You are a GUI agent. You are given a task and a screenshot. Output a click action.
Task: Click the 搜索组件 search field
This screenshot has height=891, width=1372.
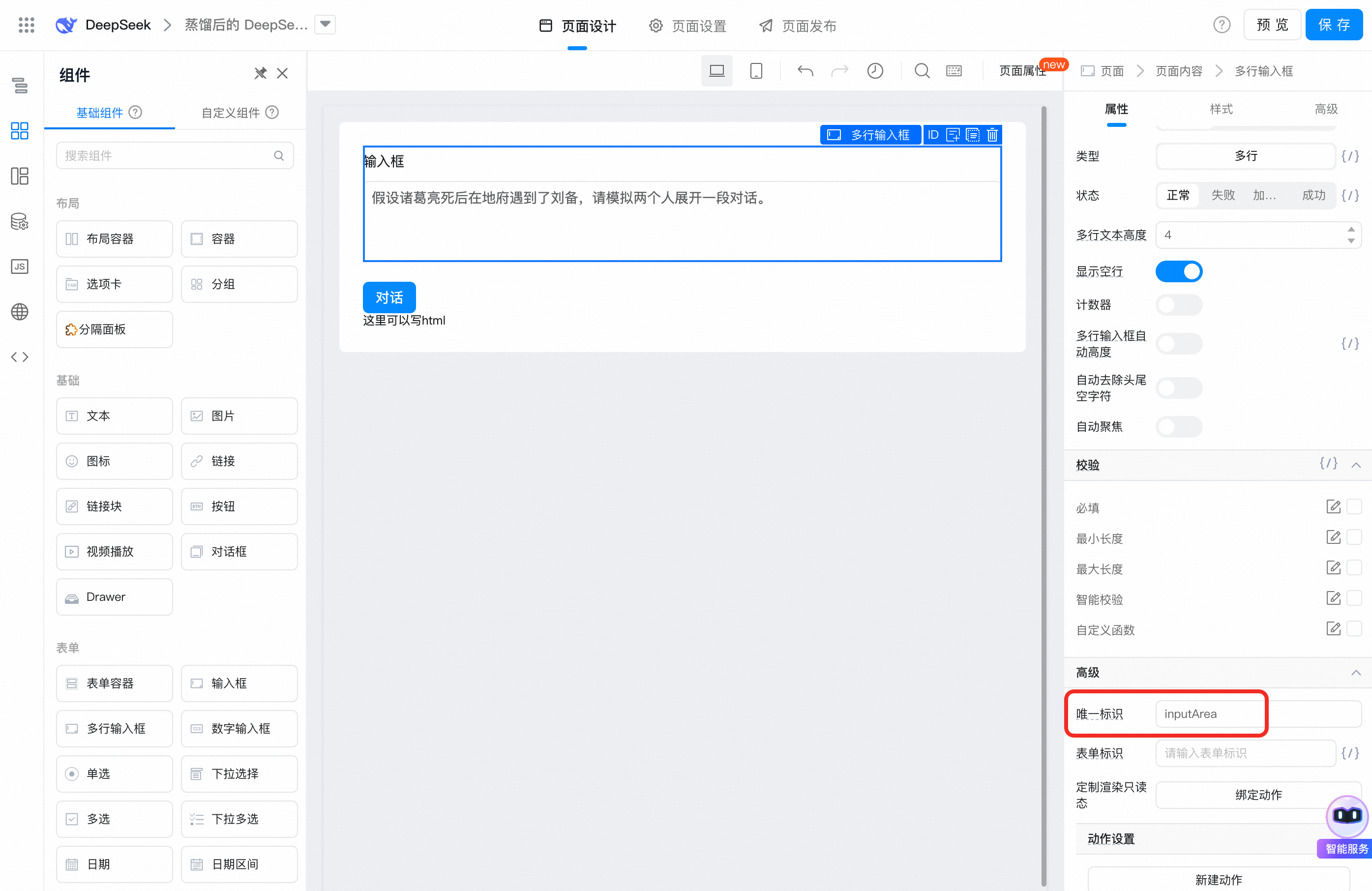coord(175,155)
